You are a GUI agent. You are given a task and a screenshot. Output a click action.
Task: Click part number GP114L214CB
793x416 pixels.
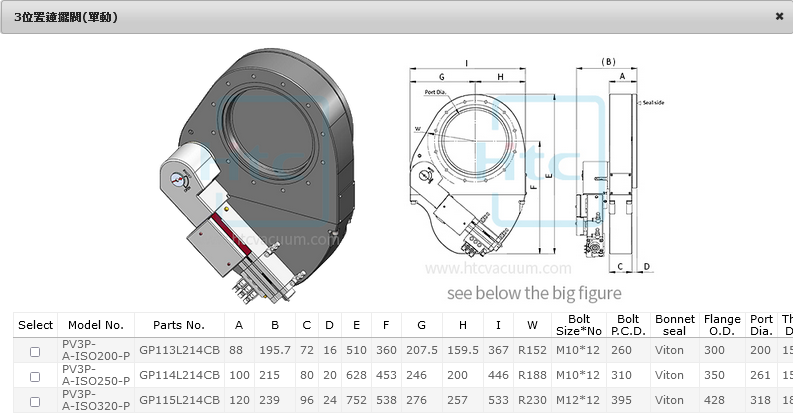(x=179, y=376)
